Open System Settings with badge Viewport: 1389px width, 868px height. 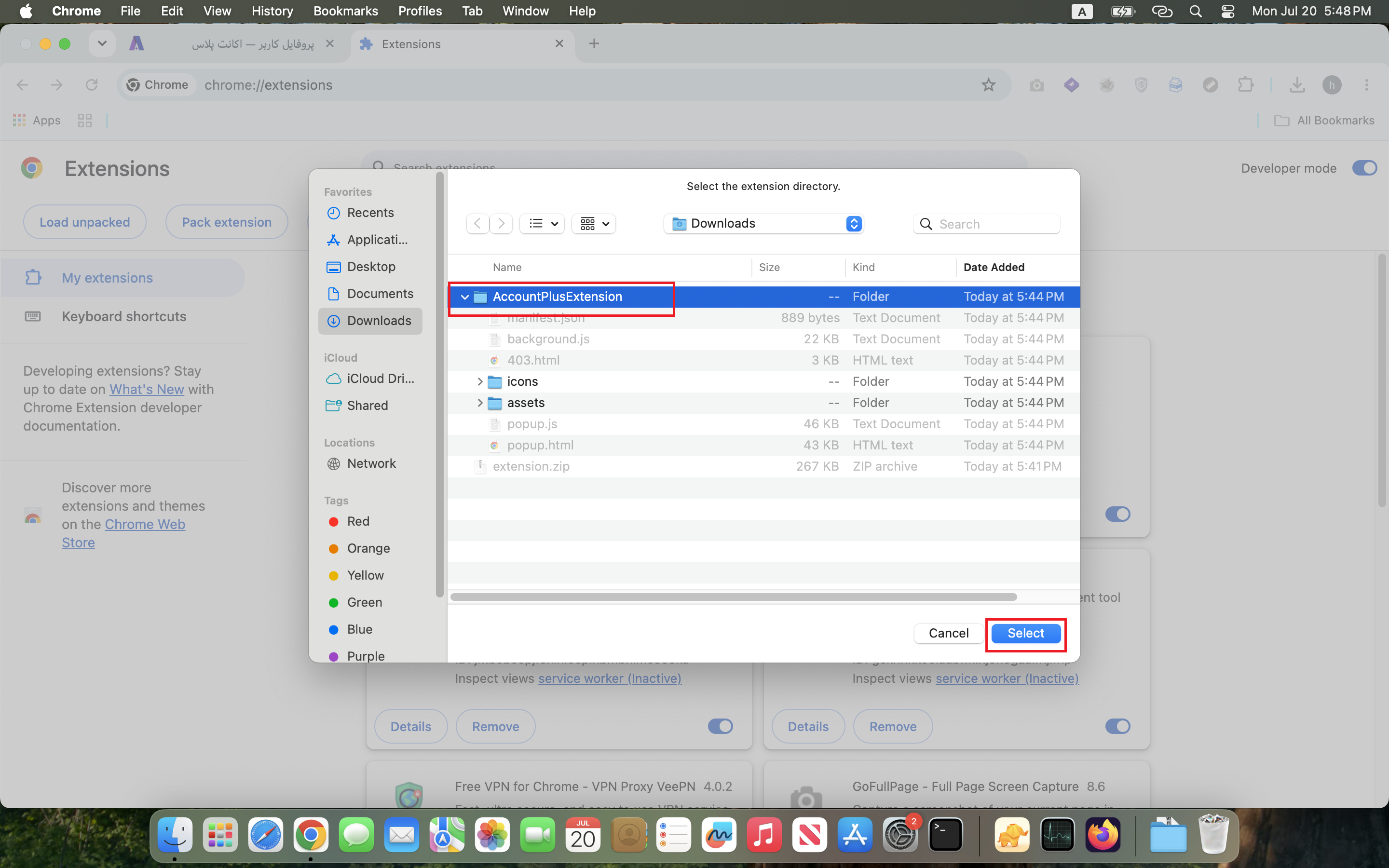(900, 835)
